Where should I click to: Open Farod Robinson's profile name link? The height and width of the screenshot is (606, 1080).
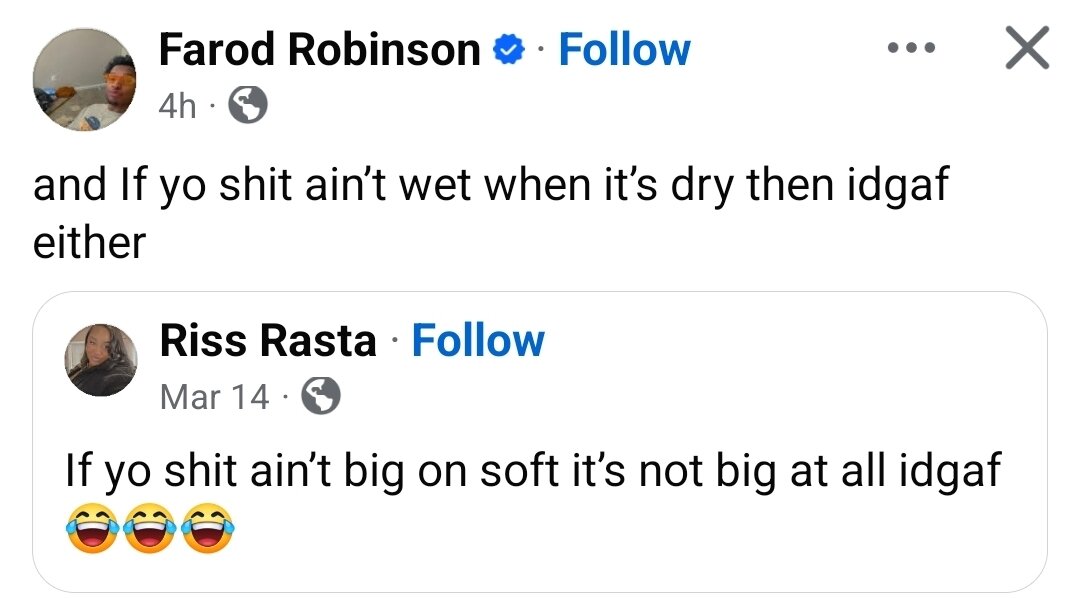click(320, 50)
